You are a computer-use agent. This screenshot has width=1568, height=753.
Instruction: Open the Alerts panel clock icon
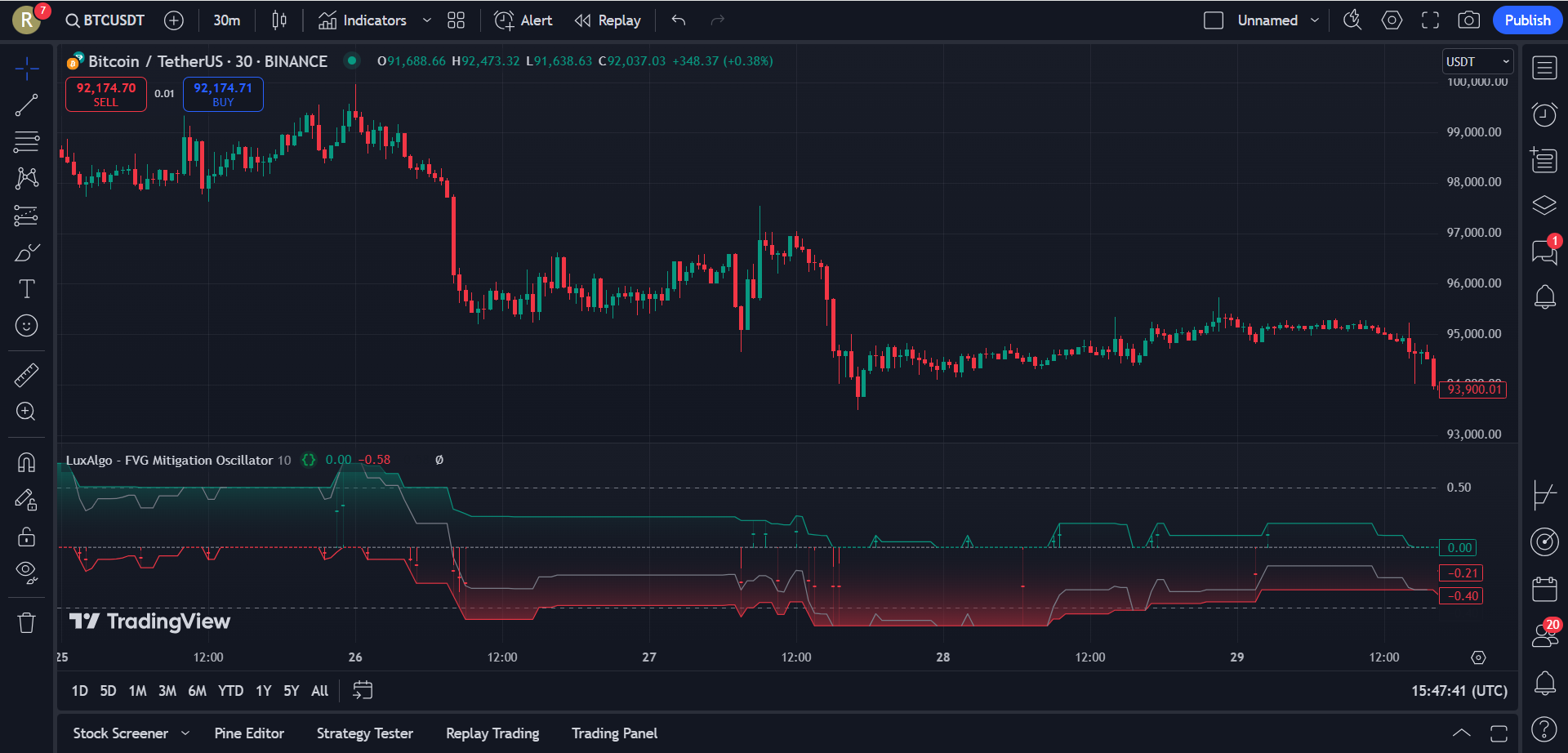tap(1543, 114)
